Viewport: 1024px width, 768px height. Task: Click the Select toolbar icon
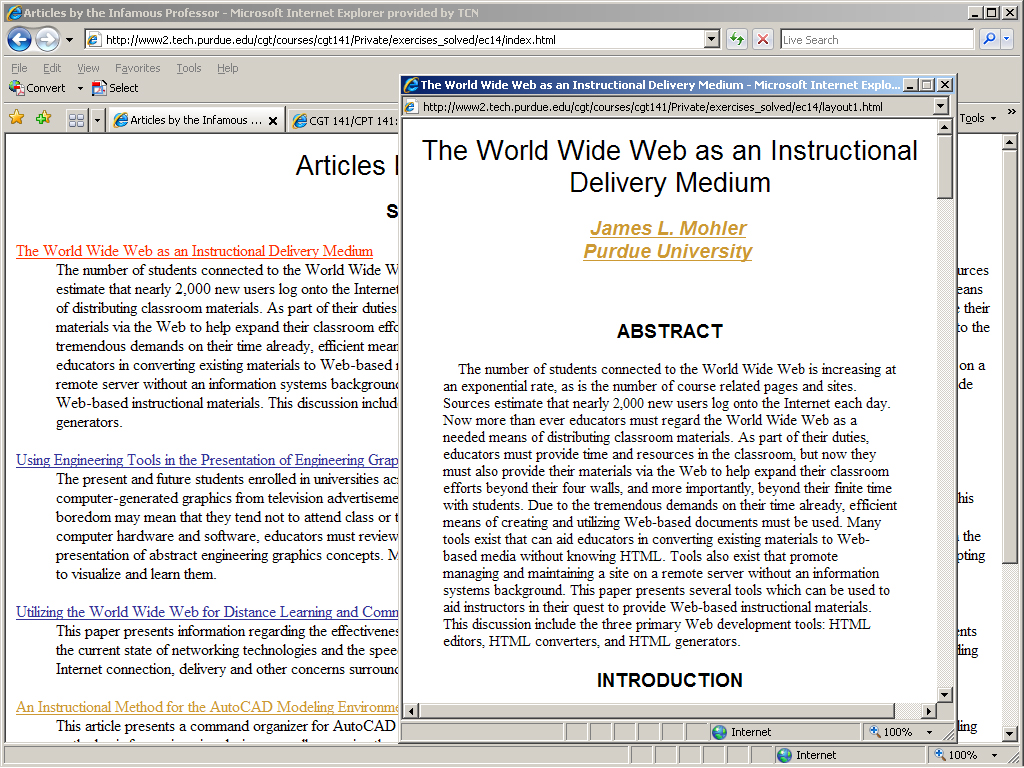point(115,88)
